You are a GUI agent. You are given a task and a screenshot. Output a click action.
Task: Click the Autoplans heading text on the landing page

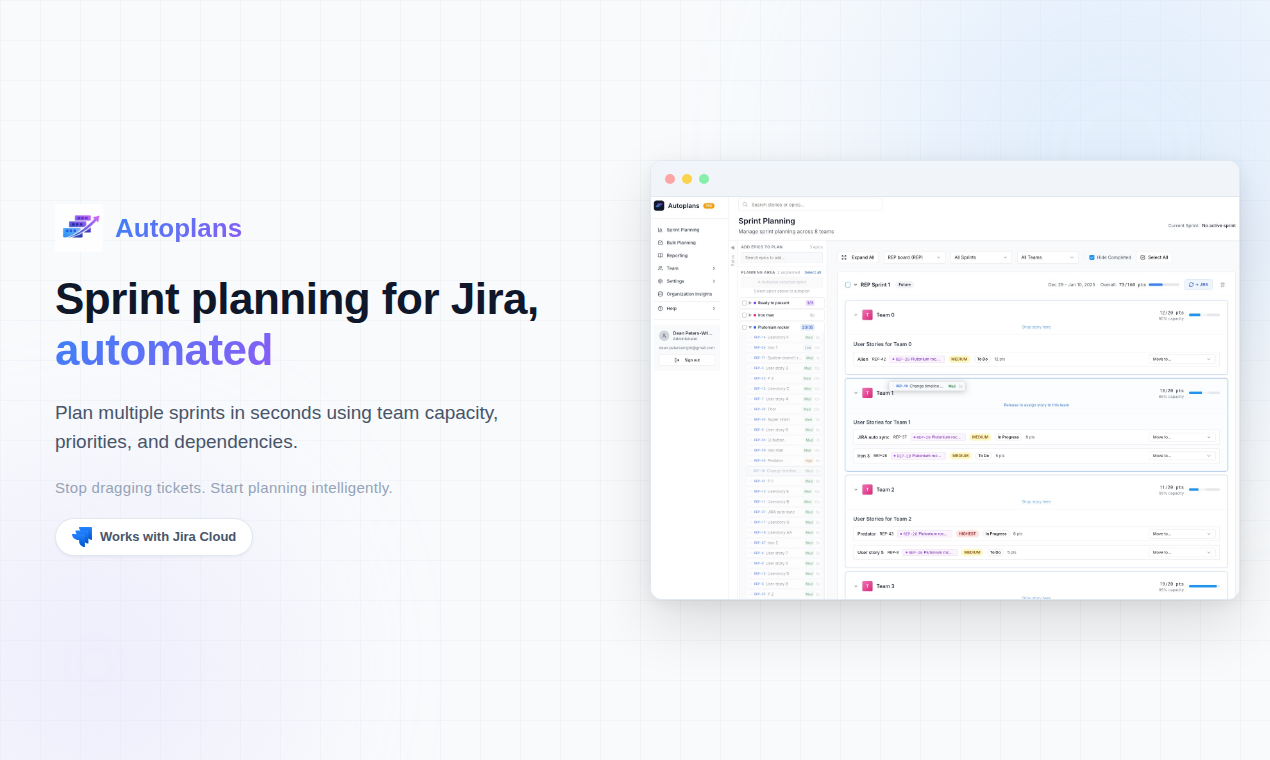point(178,228)
